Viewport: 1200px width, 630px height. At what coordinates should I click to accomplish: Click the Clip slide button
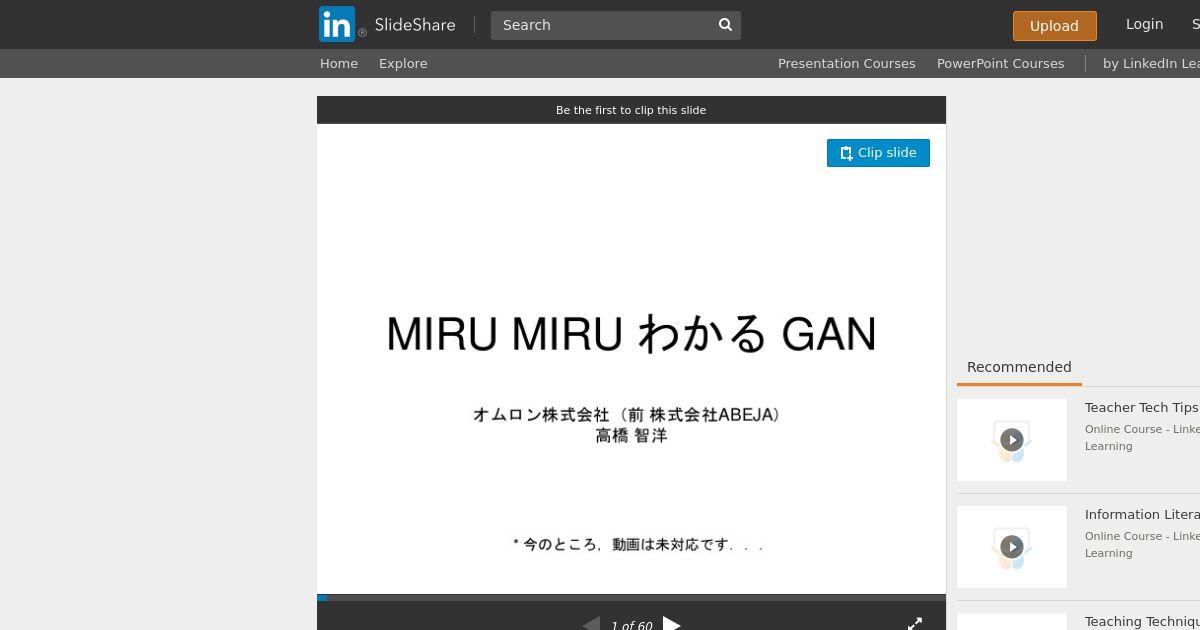coord(878,153)
